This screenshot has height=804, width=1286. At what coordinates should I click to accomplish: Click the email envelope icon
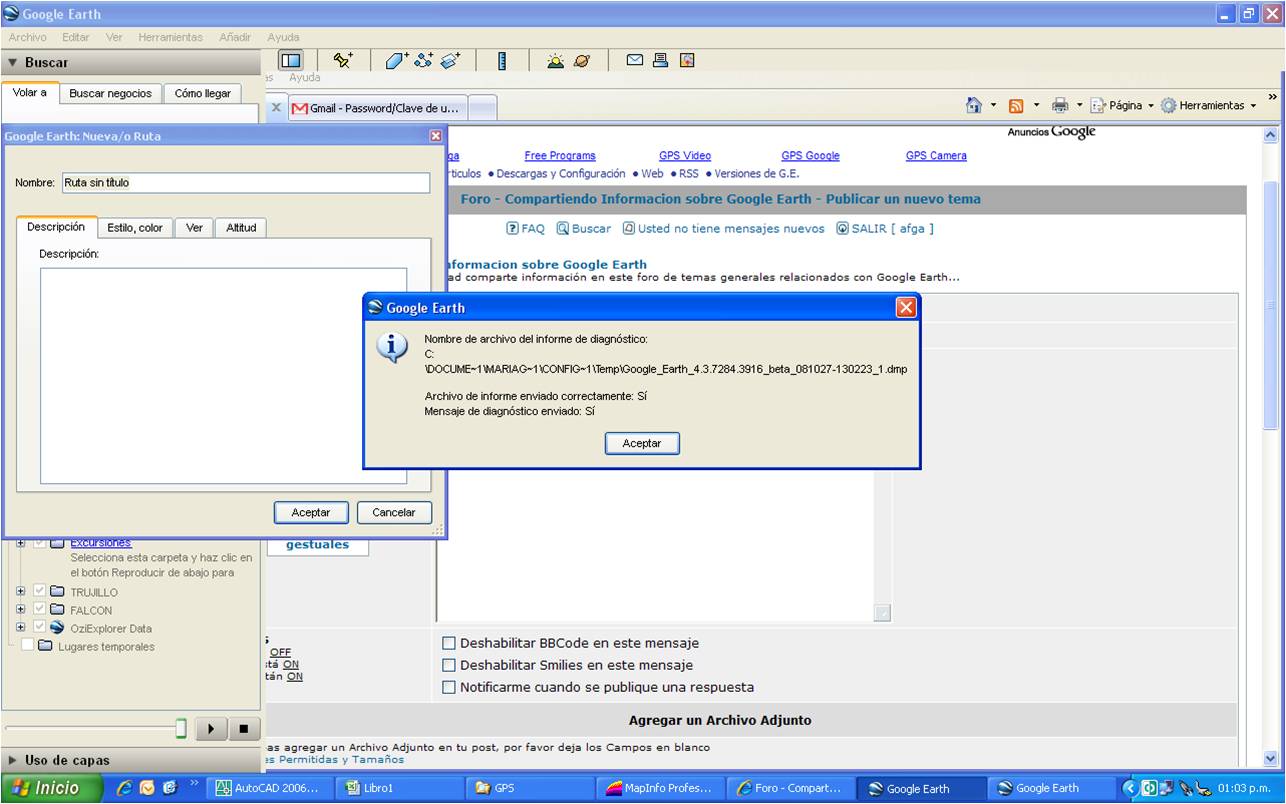pyautogui.click(x=634, y=60)
